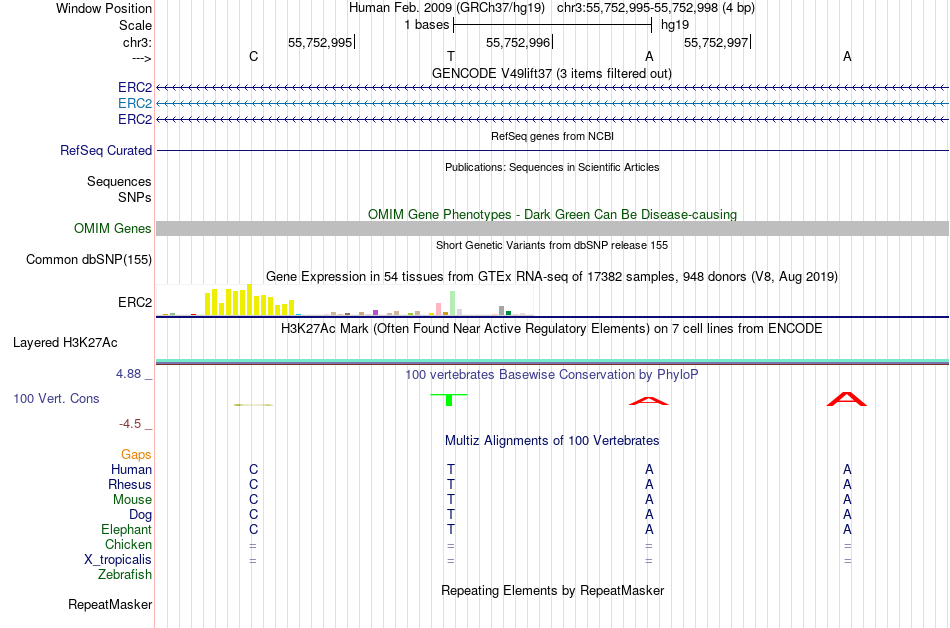The width and height of the screenshot is (950, 628).
Task: Click the RepeatMasker track label
Action: tap(110, 604)
